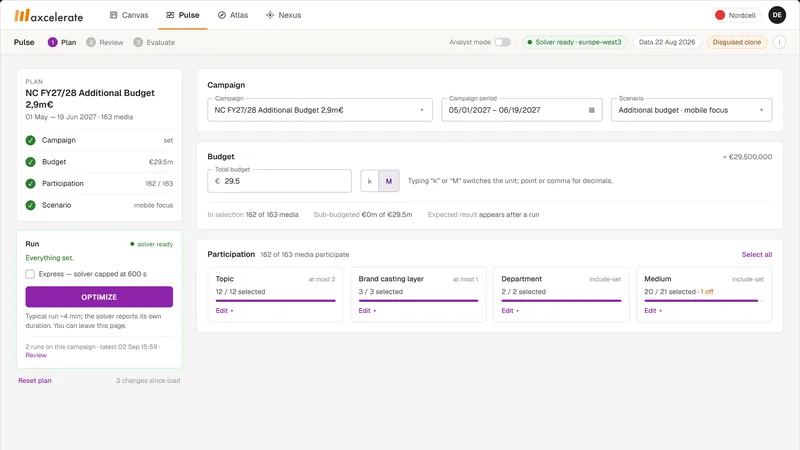Click the '1 off' text on Medium
This screenshot has width=800, height=450.
(x=707, y=292)
